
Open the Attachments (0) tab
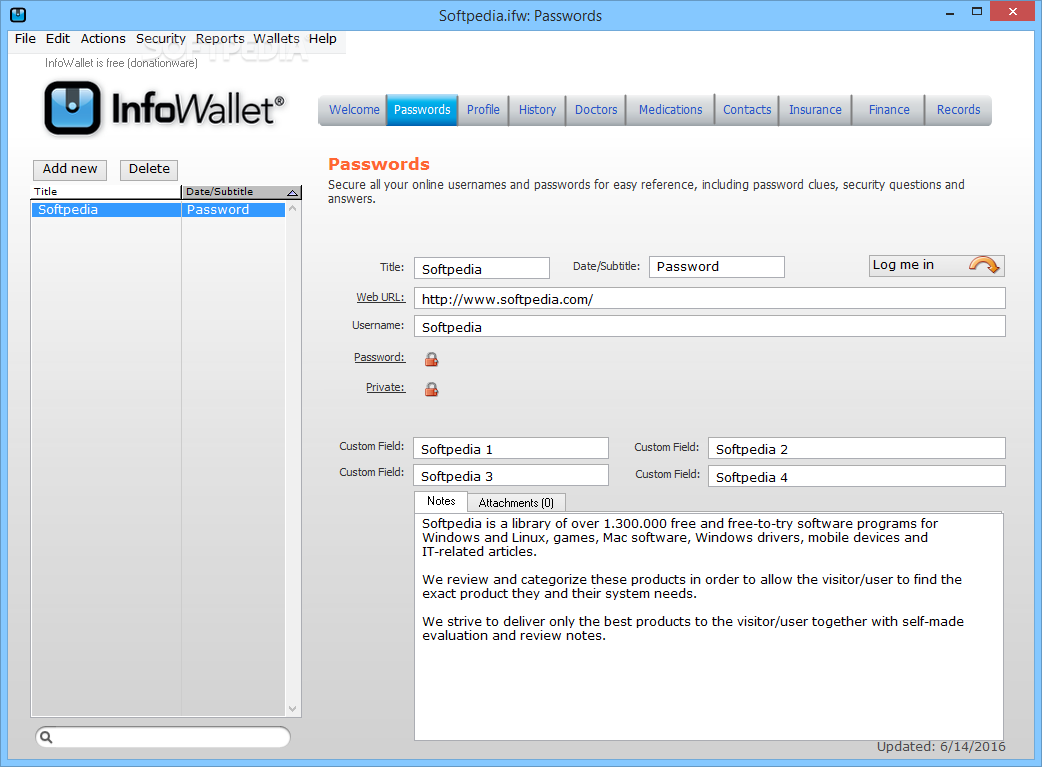pyautogui.click(x=516, y=502)
